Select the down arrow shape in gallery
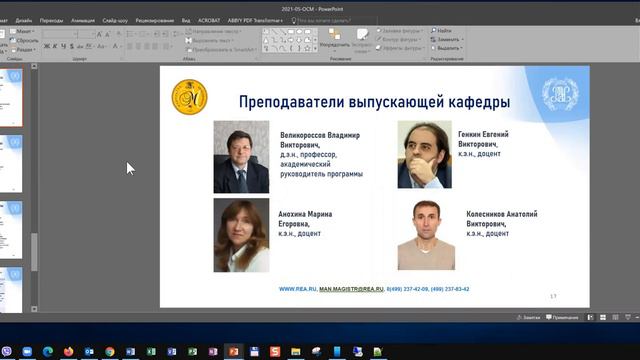 click(x=299, y=40)
